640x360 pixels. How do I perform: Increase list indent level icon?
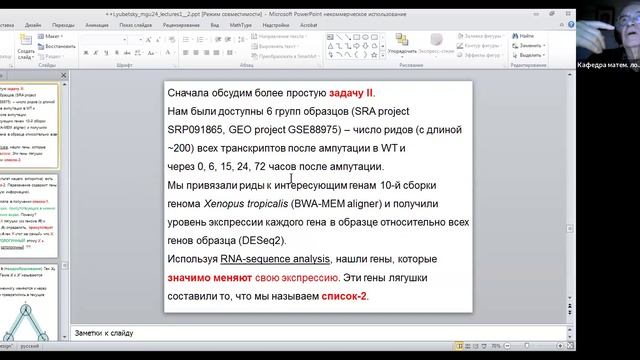pyautogui.click(x=228, y=40)
